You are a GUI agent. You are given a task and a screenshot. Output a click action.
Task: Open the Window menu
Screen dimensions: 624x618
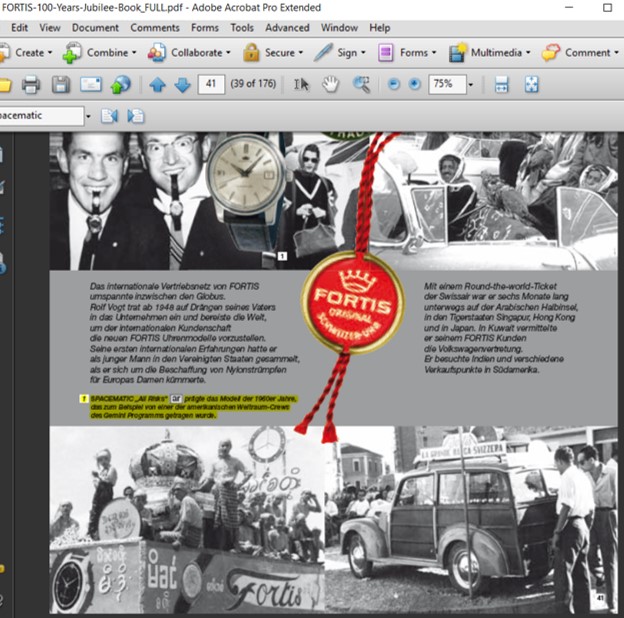(339, 28)
